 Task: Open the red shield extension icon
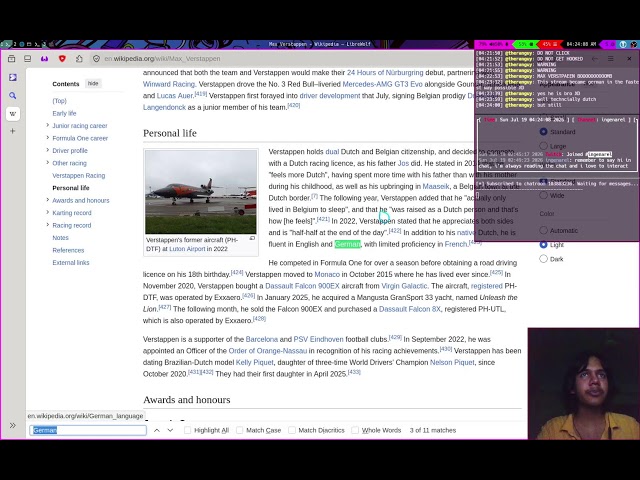click(62, 59)
